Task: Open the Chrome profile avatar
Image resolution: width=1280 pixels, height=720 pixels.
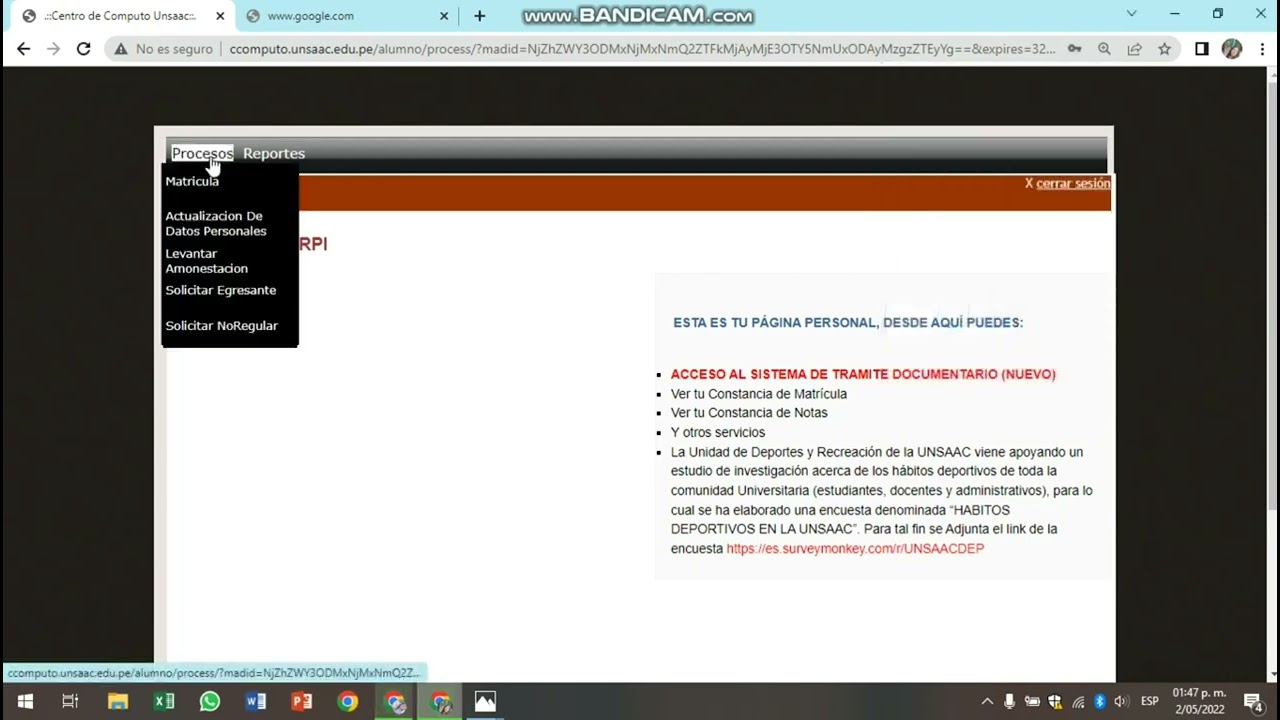Action: click(x=1232, y=49)
